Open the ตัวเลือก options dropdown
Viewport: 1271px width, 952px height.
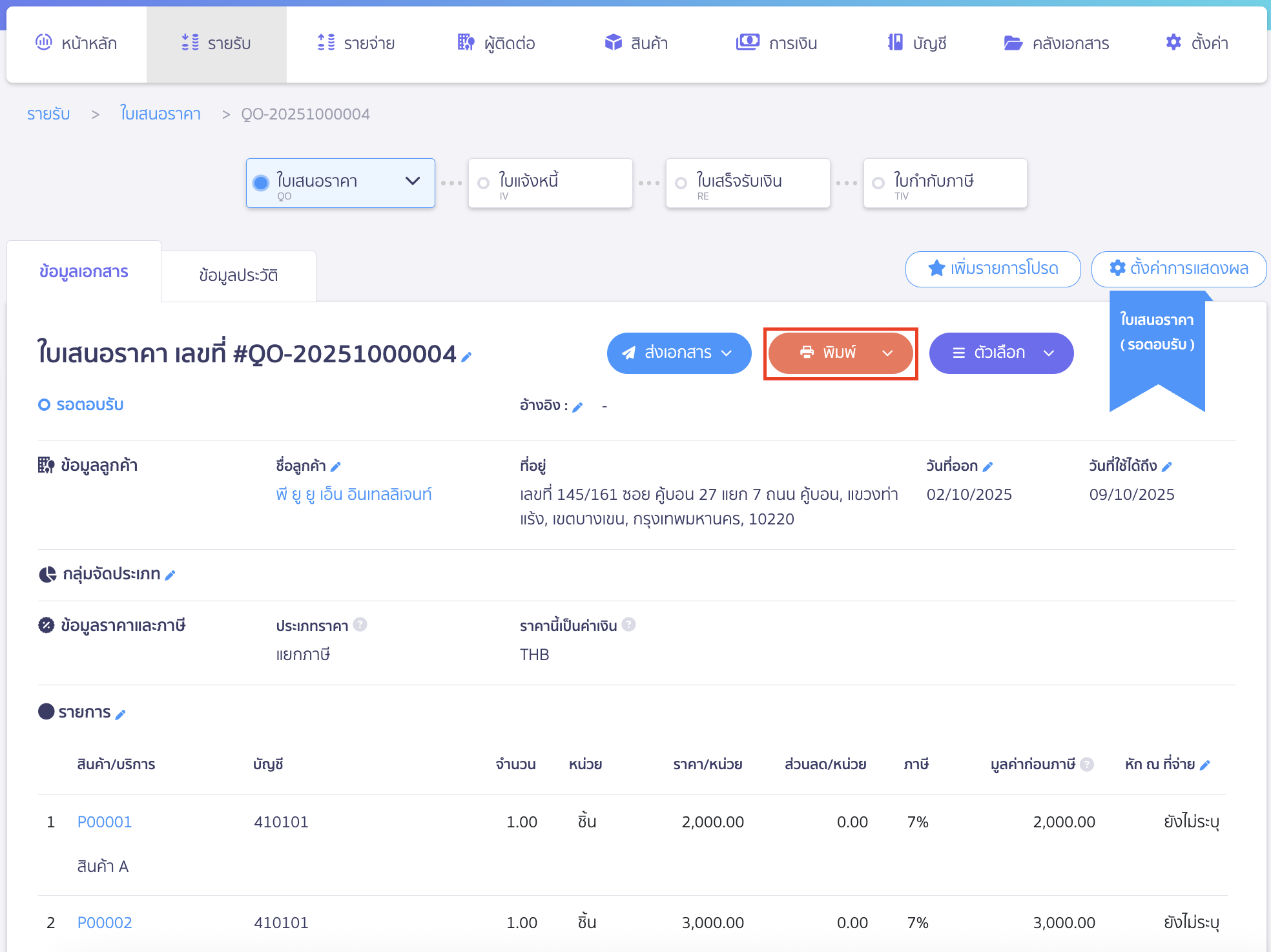pyautogui.click(x=1001, y=353)
